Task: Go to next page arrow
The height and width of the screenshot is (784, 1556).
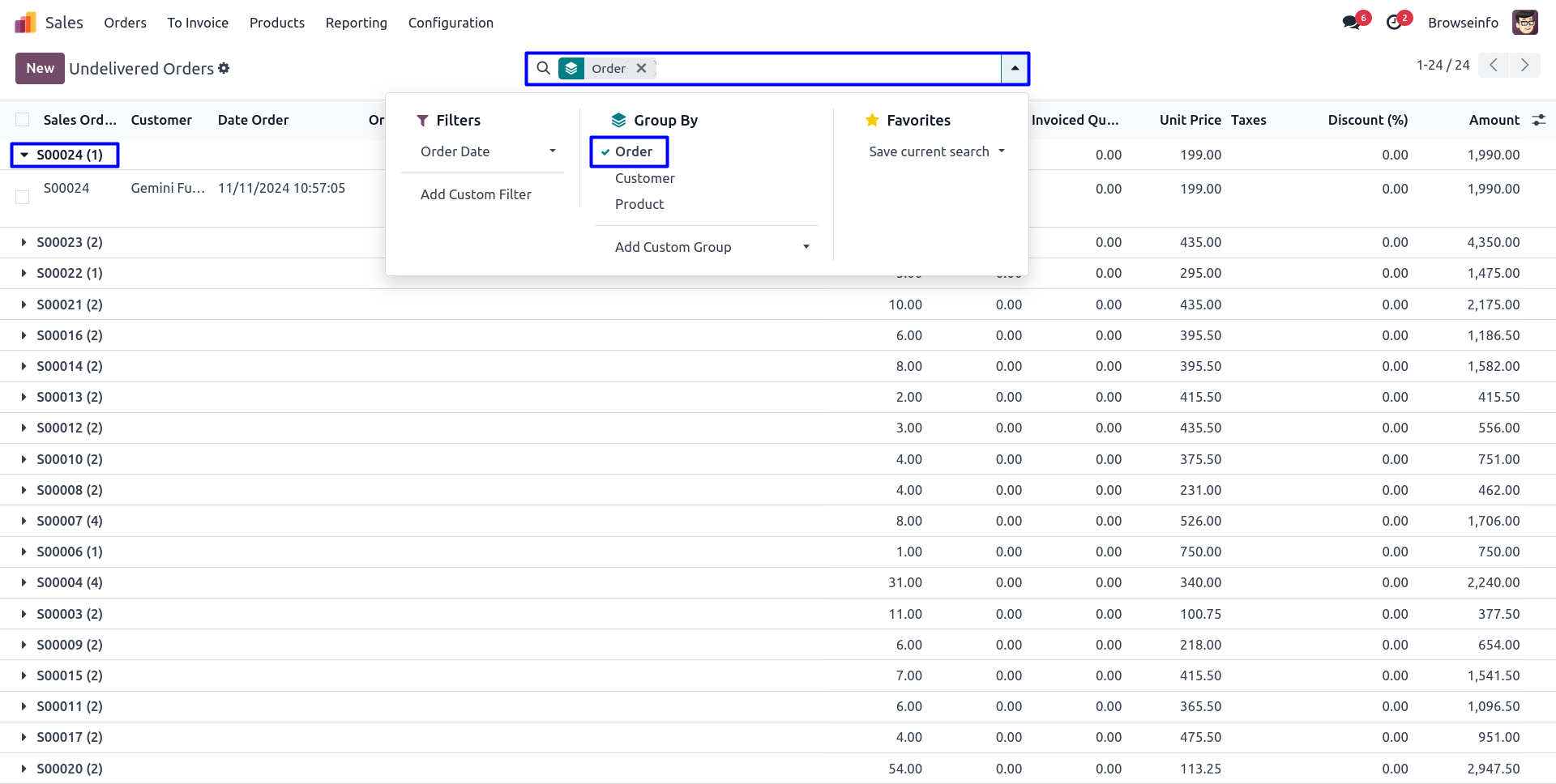Action: tap(1524, 66)
